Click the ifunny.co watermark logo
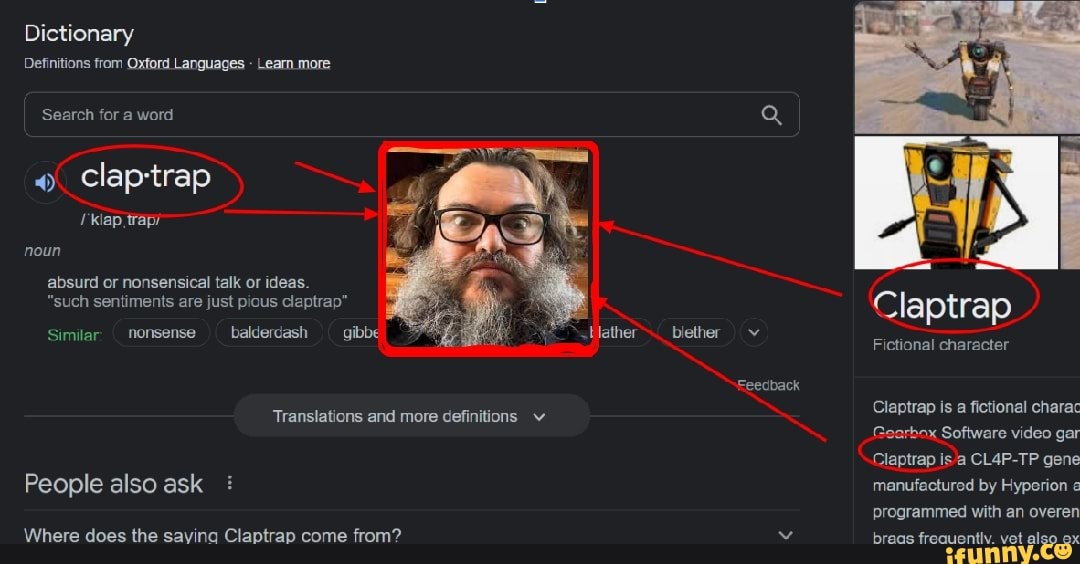The width and height of the screenshot is (1080, 564). [1010, 553]
